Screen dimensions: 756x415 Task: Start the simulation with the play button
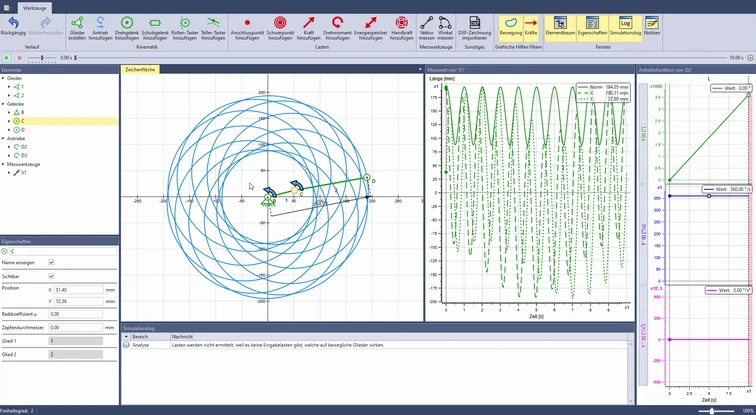tap(7, 58)
